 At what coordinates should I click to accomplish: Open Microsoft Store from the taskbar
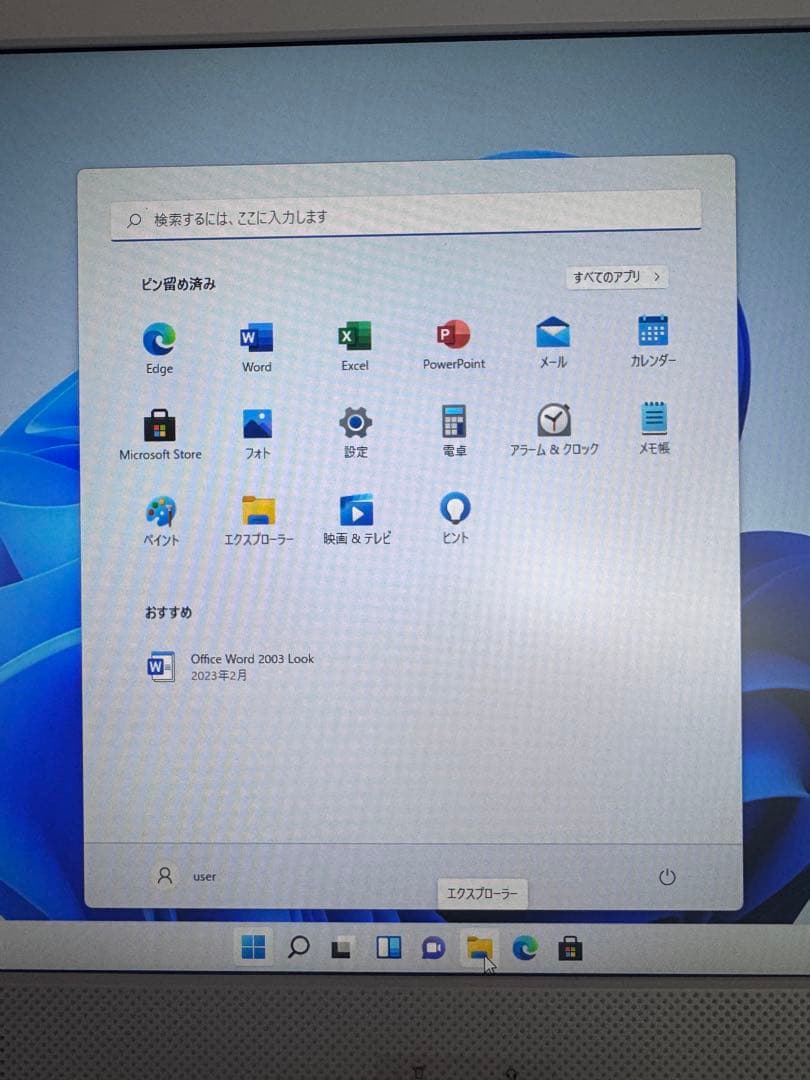click(570, 948)
